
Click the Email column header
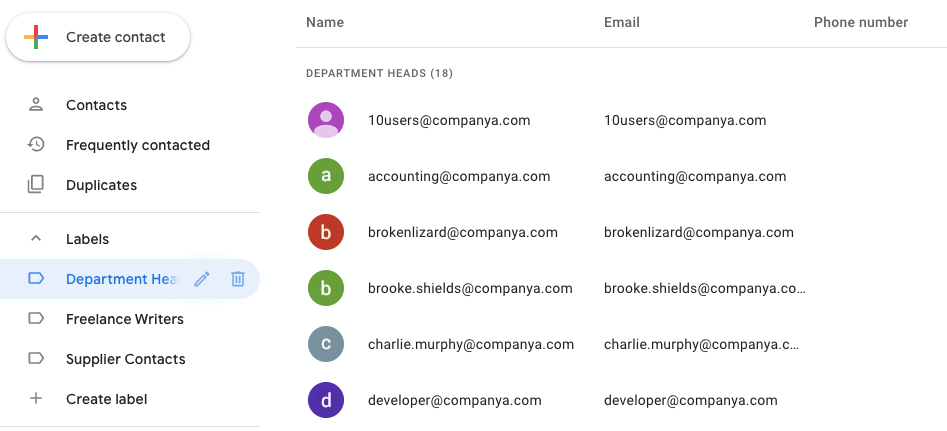pyautogui.click(x=621, y=22)
